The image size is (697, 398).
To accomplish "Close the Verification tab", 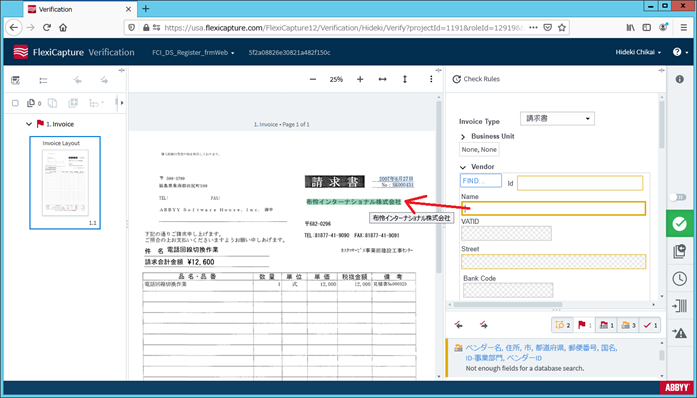I will (x=128, y=9).
